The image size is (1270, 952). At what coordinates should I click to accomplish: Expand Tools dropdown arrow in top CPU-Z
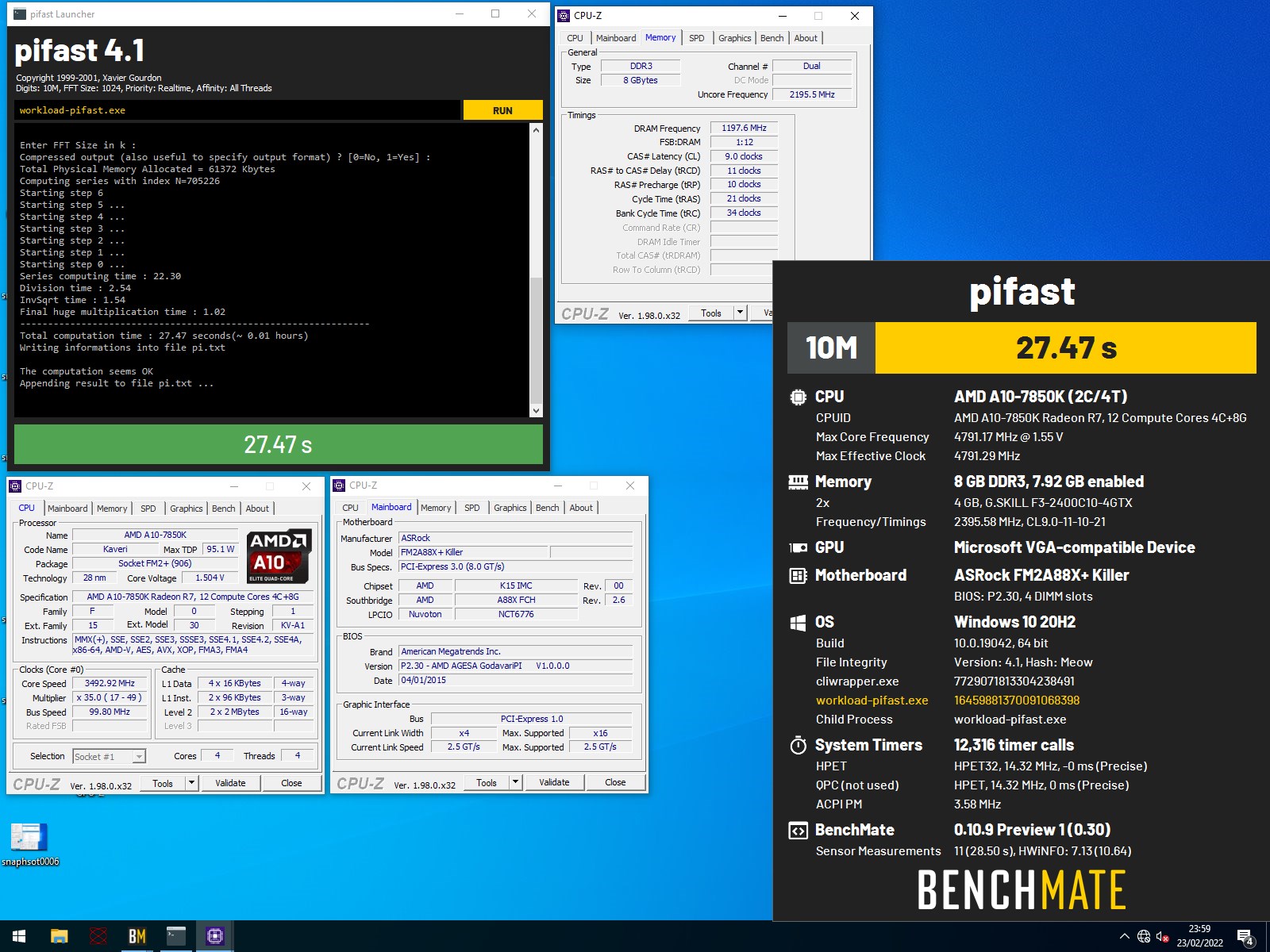click(x=740, y=313)
